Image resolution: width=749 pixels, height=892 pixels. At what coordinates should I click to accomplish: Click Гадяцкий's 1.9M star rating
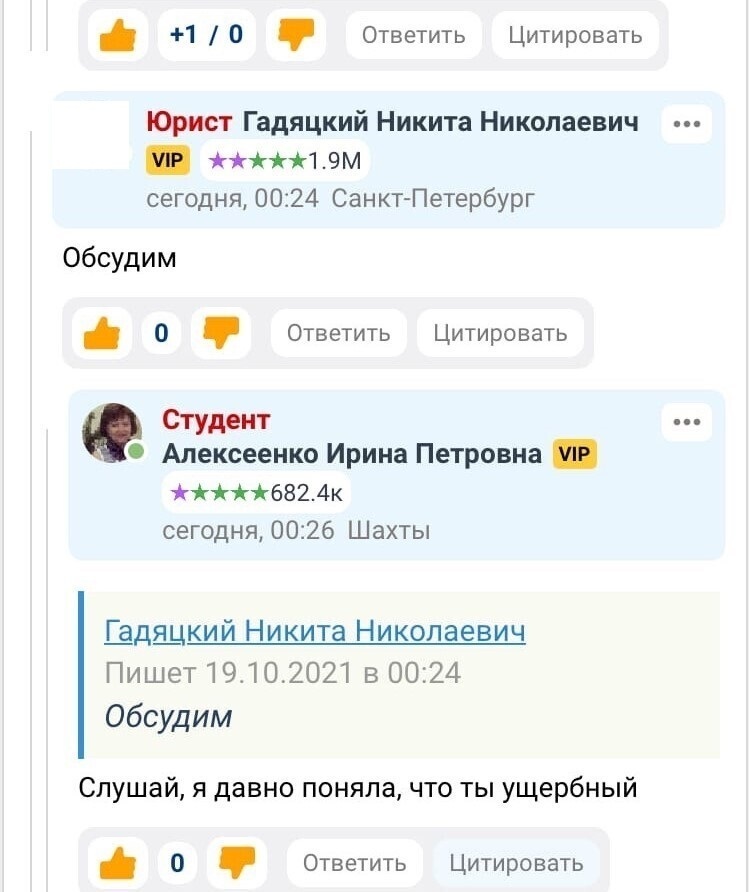(x=286, y=160)
